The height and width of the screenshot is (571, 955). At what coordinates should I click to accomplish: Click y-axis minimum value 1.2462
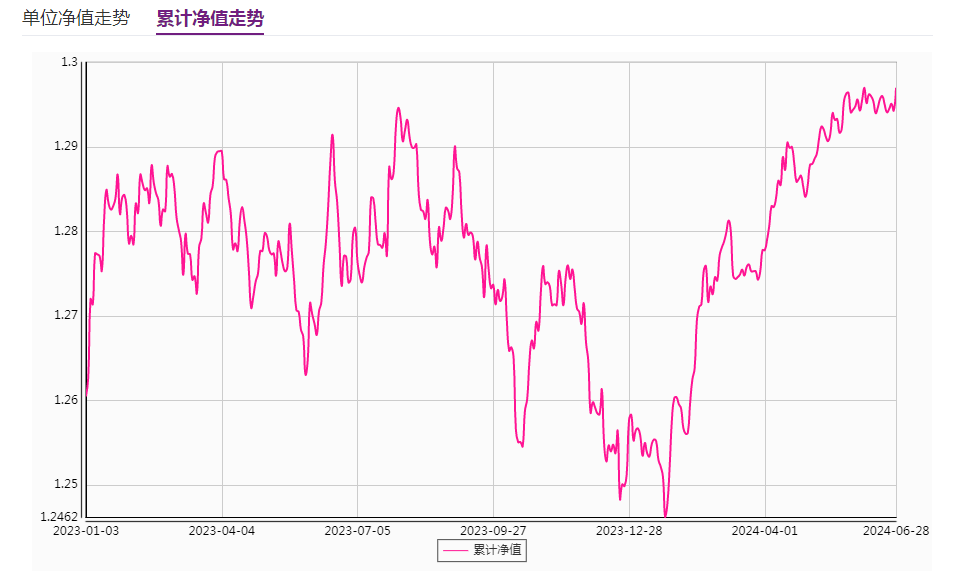point(60,517)
